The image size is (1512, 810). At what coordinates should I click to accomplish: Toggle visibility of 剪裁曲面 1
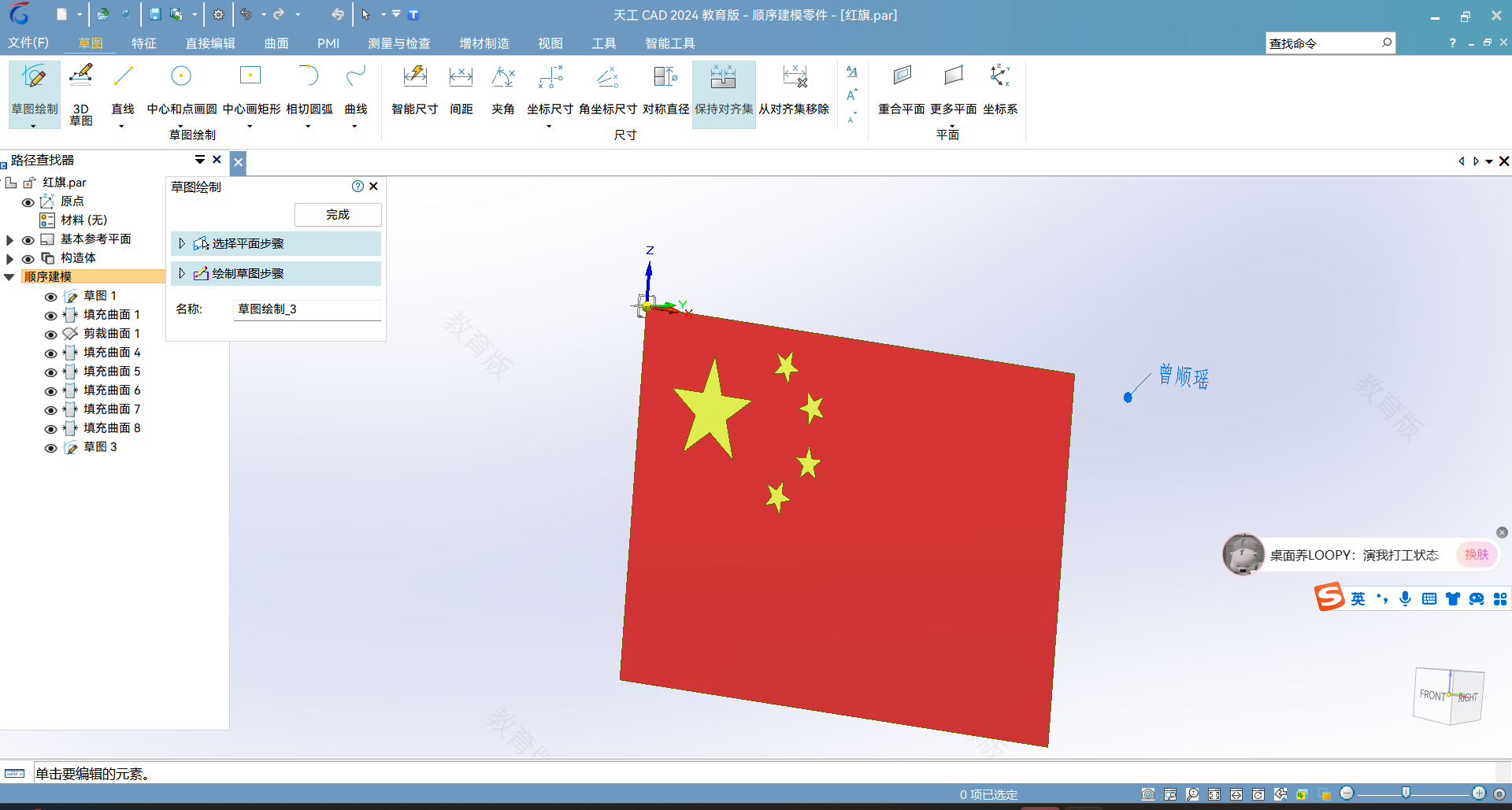click(50, 335)
